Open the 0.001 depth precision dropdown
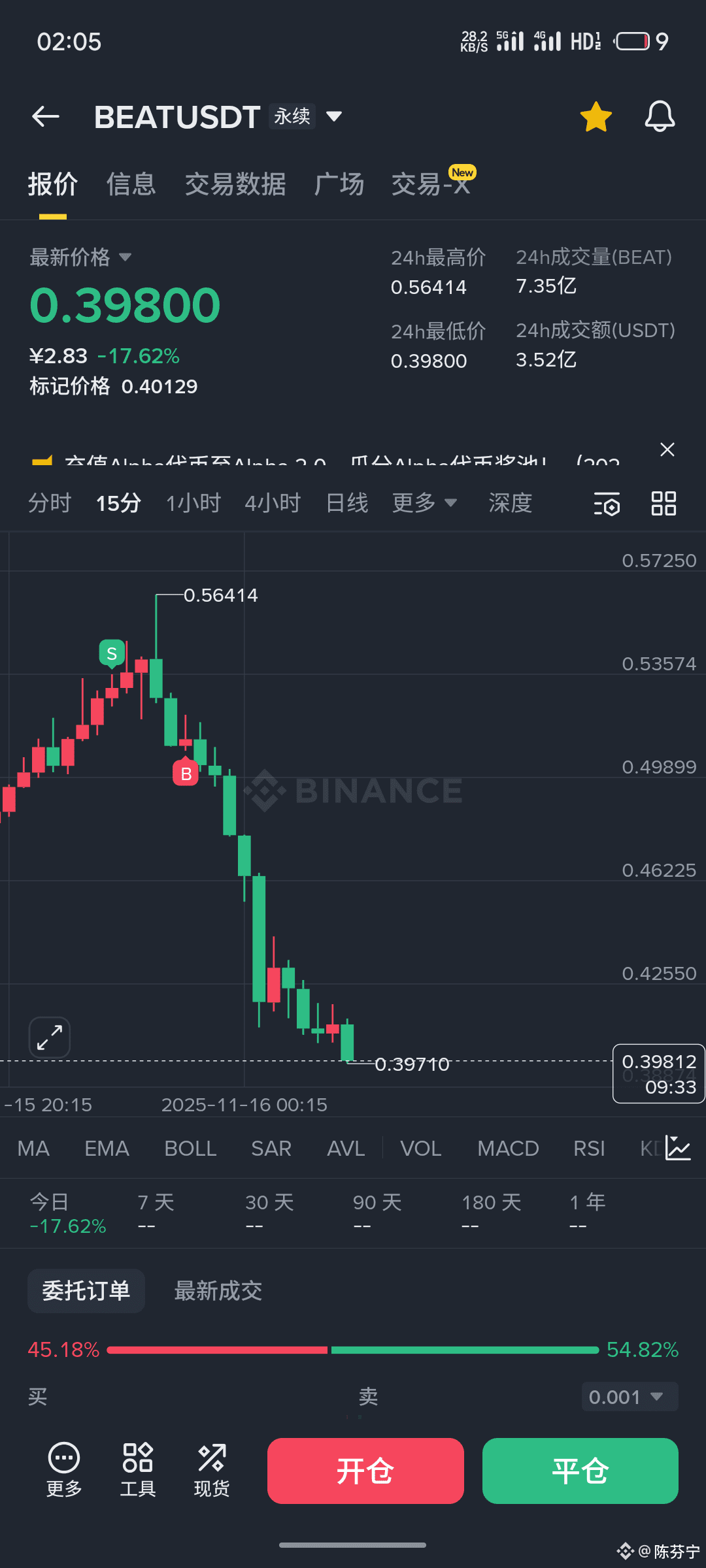The width and height of the screenshot is (706, 1568). 630,1397
